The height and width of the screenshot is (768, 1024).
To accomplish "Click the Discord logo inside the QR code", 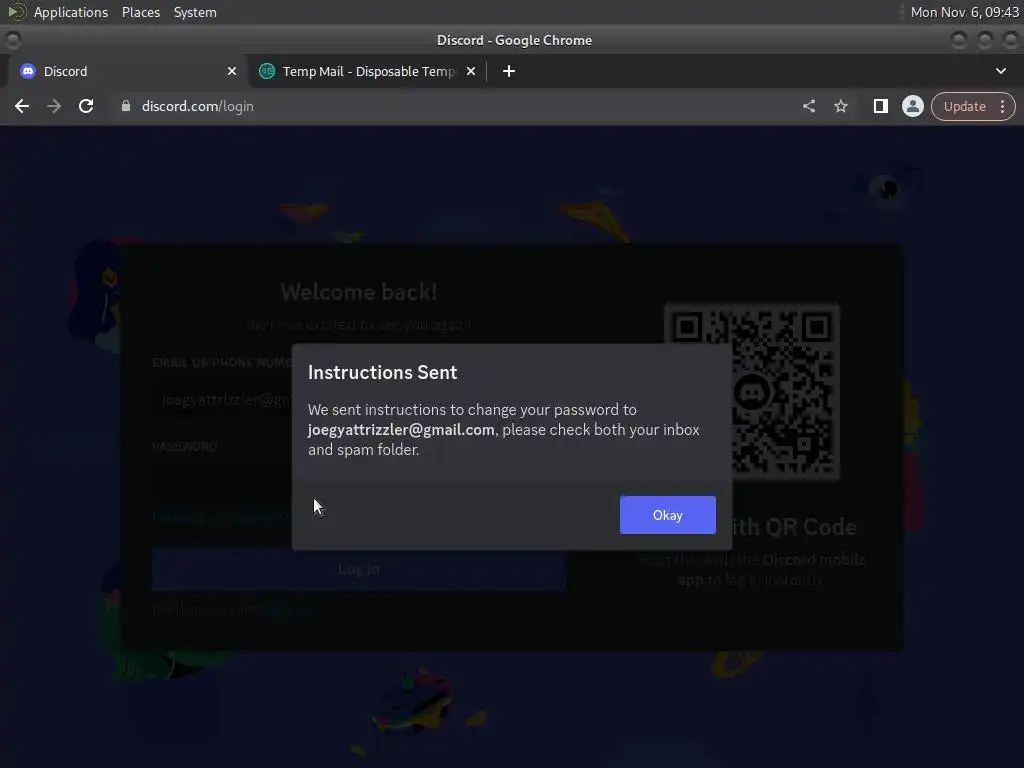I will 752,392.
